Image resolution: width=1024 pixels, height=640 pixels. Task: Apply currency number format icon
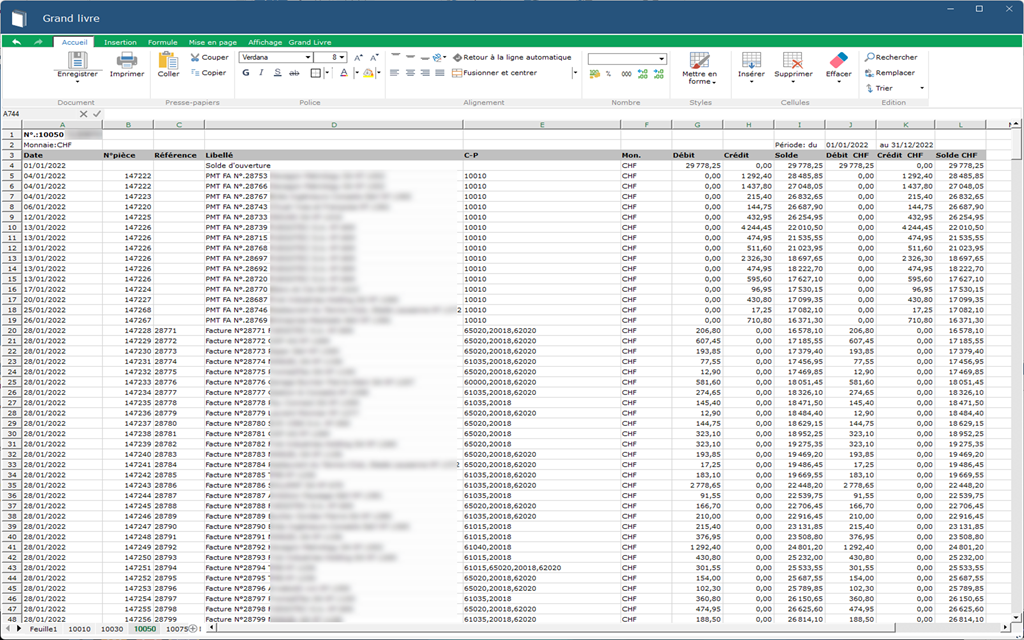click(594, 74)
